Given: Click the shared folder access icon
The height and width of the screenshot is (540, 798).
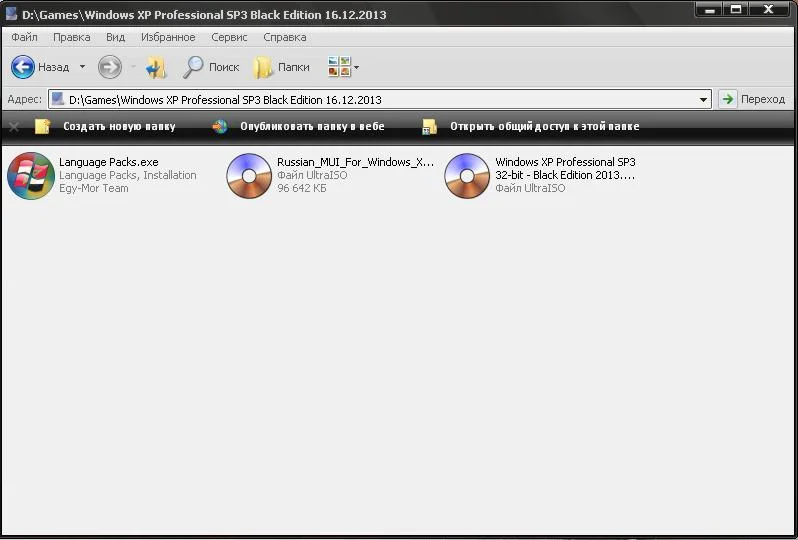Looking at the screenshot, I should [x=430, y=127].
